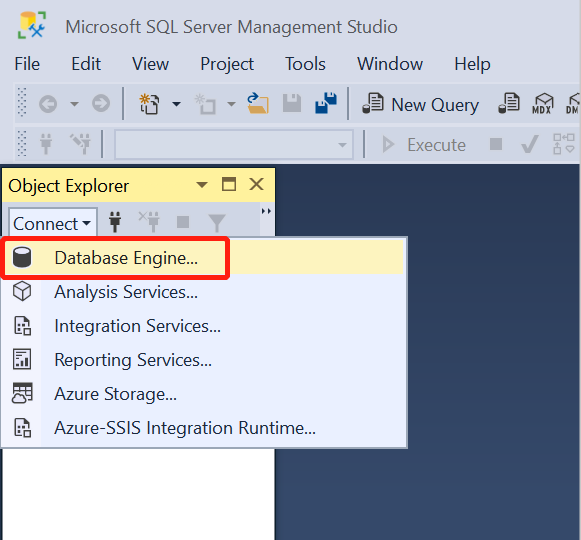The width and height of the screenshot is (581, 540).
Task: Click the Database Engine Query icon
Action: (509, 103)
